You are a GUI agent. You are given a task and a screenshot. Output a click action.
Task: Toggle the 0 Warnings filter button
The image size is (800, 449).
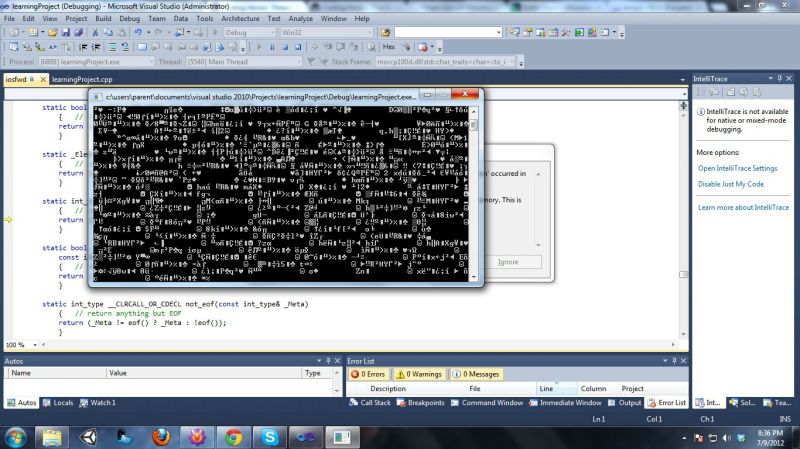(x=419, y=374)
